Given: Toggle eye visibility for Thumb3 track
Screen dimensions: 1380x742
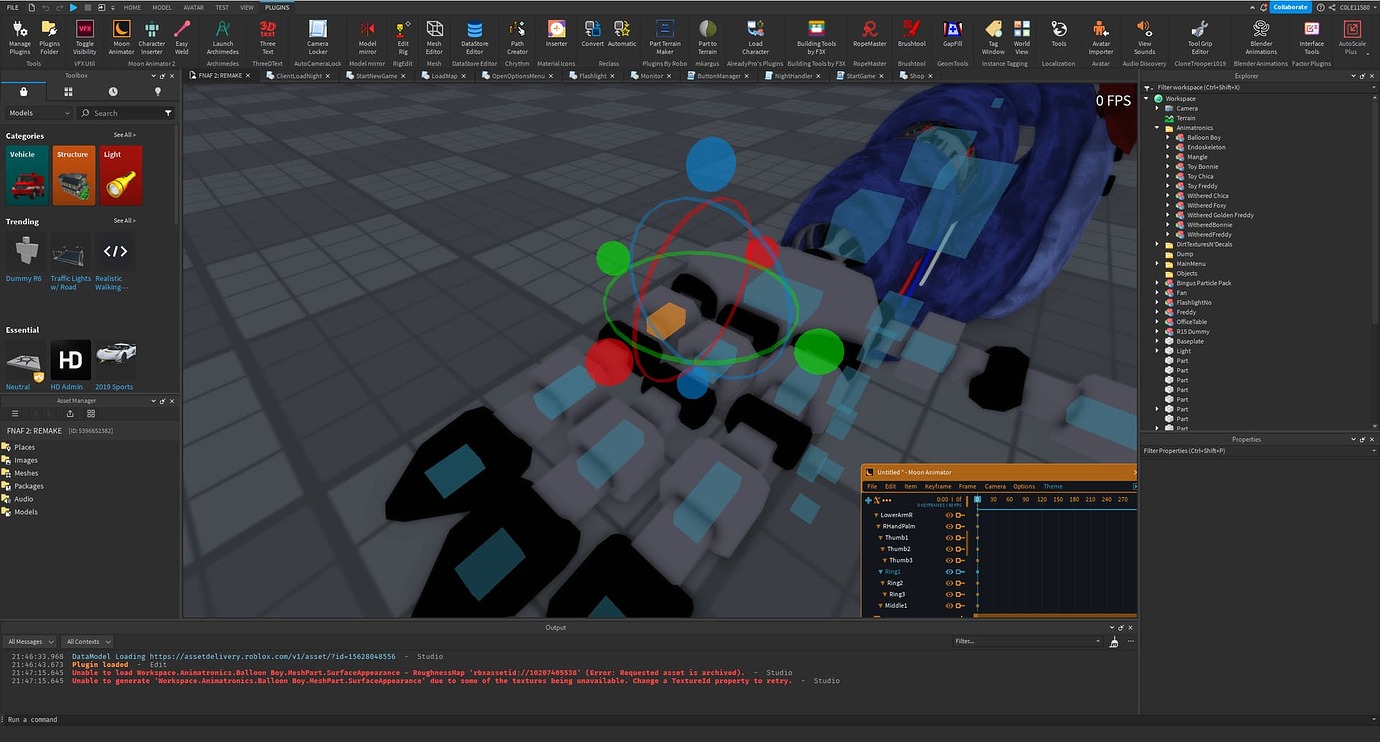Looking at the screenshot, I should 949,560.
